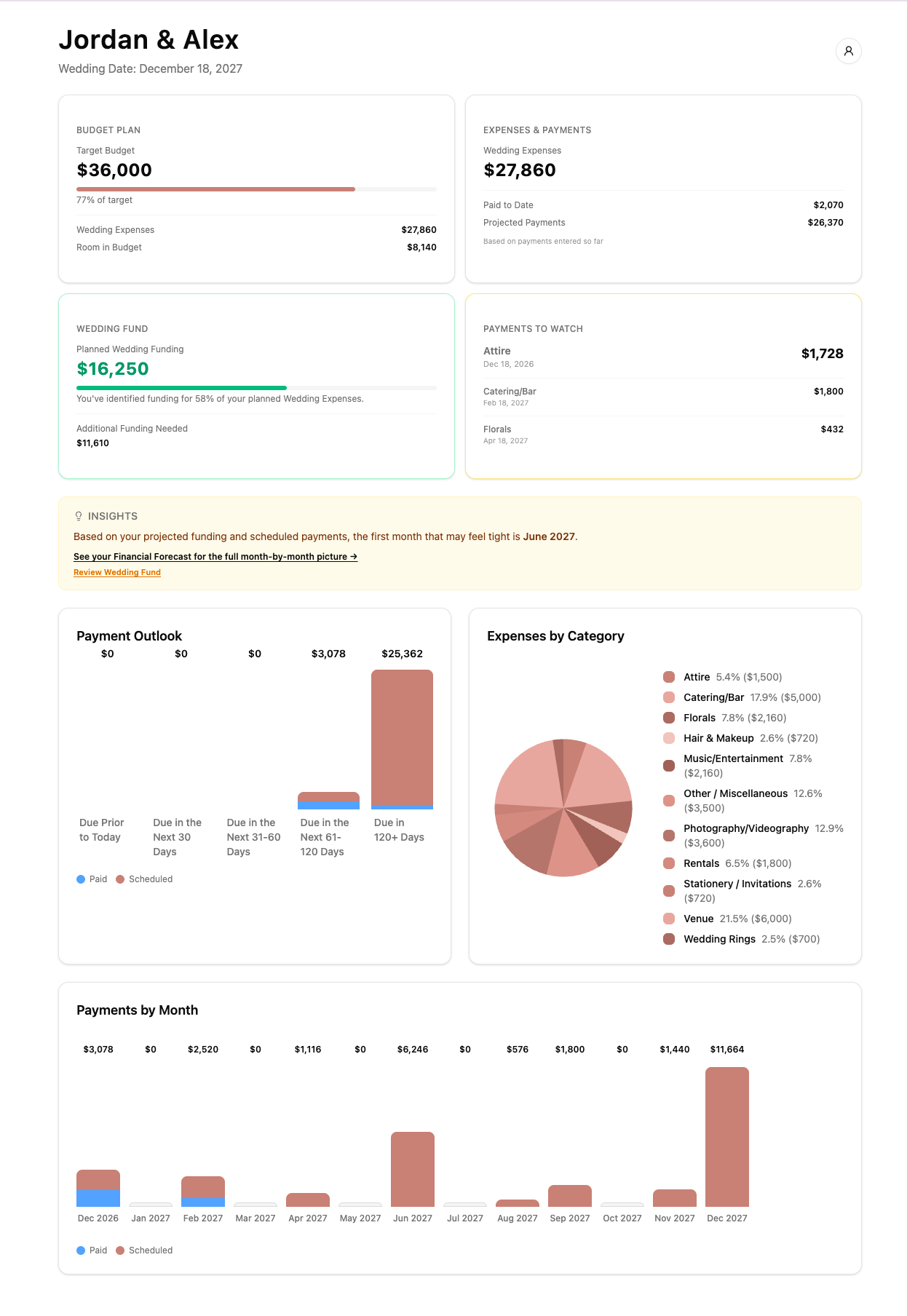Click the Venue 21.5% ($6,000) legend entry

point(737,919)
